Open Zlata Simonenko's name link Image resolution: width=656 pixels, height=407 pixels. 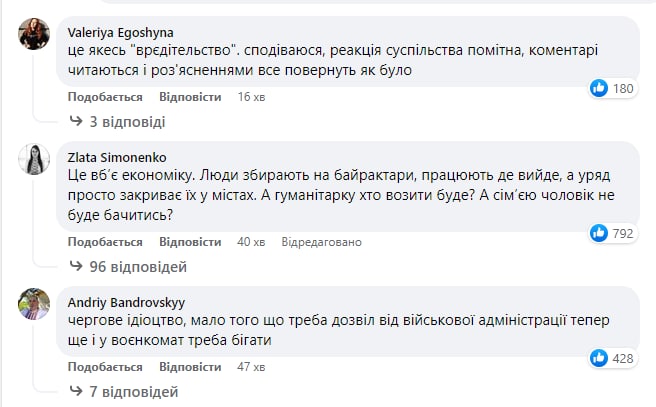pyautogui.click(x=116, y=156)
